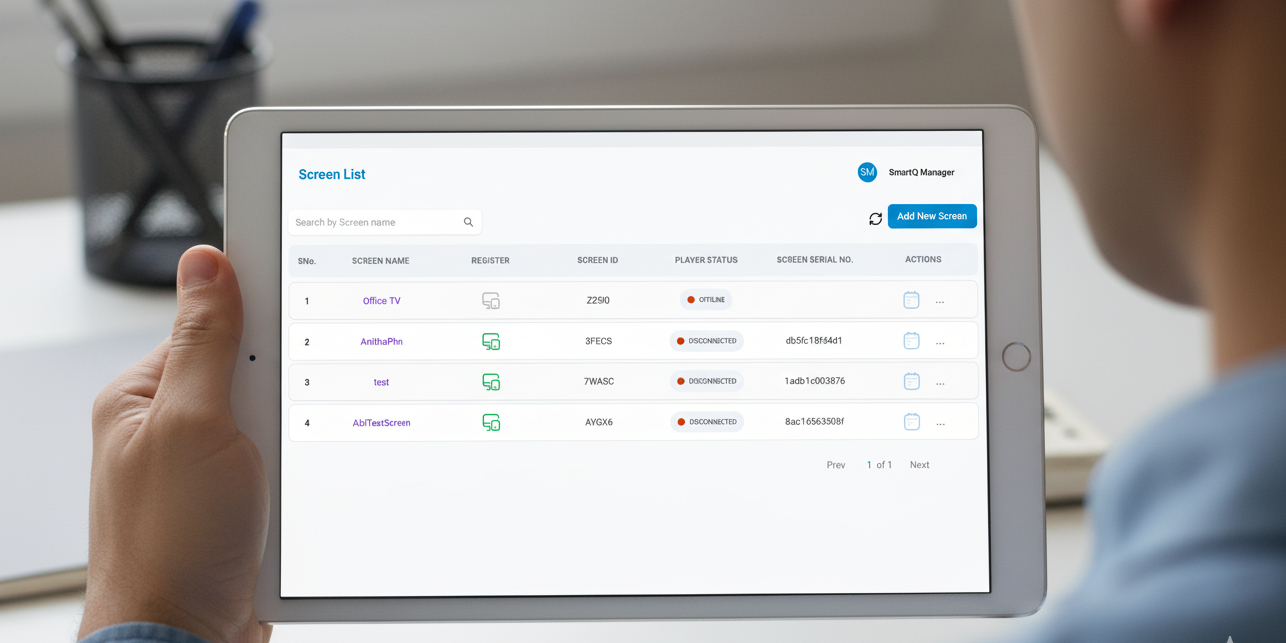Click the register icon for AblTestScreen
The image size is (1286, 643).
click(x=491, y=423)
